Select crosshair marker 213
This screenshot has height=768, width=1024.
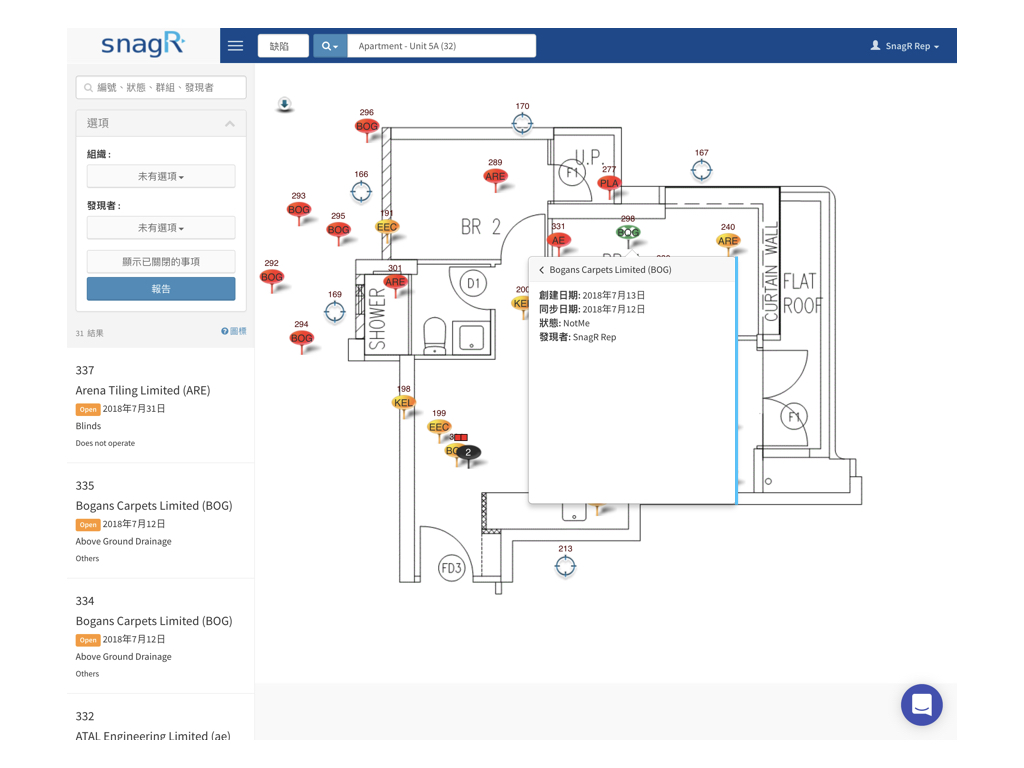click(x=566, y=566)
